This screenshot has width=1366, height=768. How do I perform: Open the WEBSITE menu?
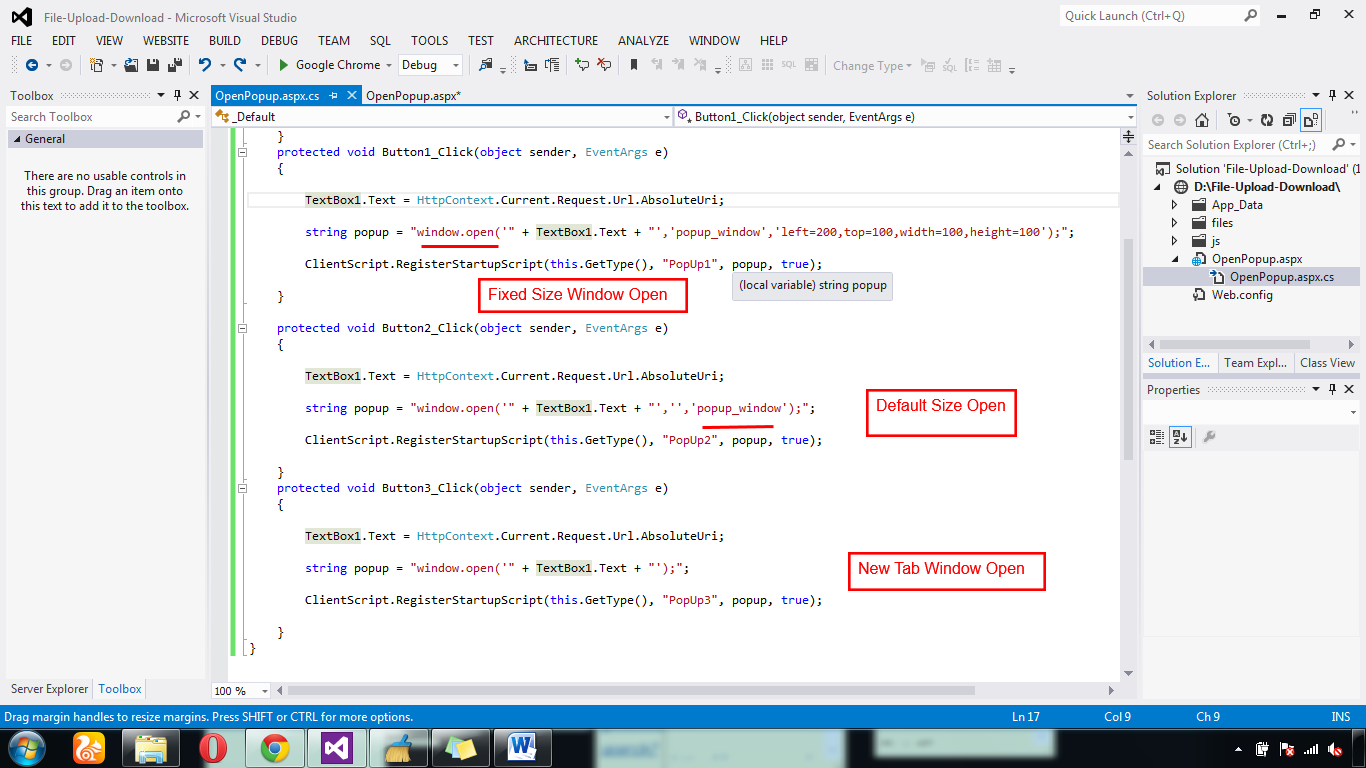coord(166,40)
